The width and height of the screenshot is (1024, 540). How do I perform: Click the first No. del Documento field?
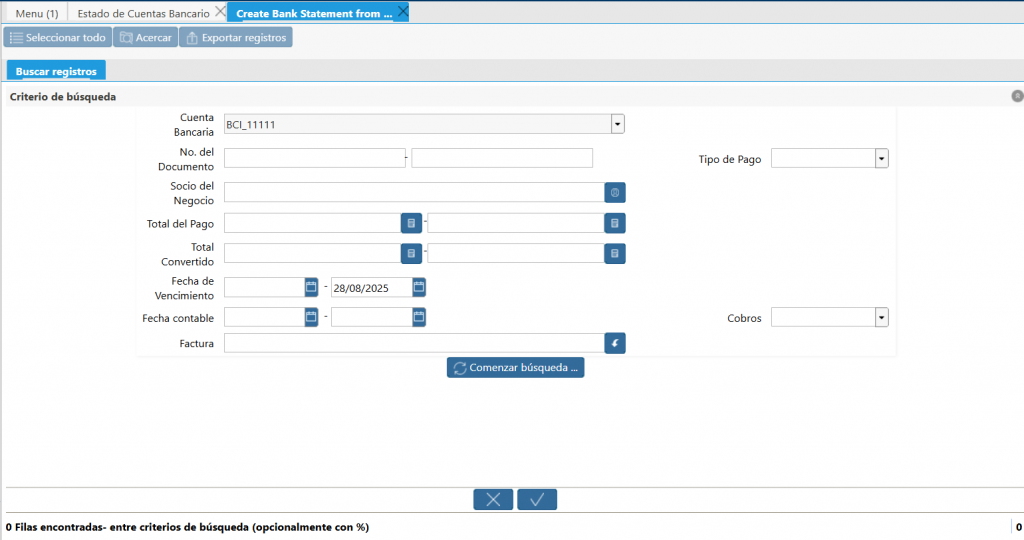(x=313, y=158)
